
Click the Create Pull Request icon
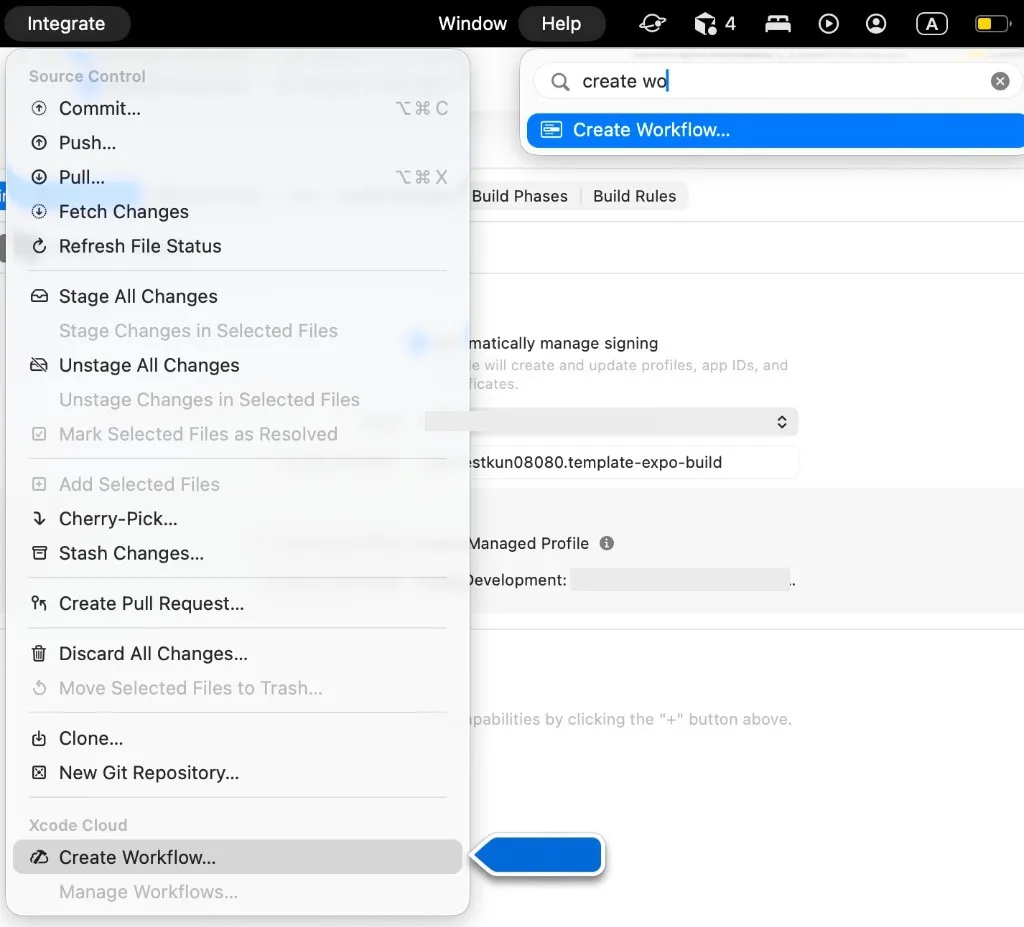39,604
